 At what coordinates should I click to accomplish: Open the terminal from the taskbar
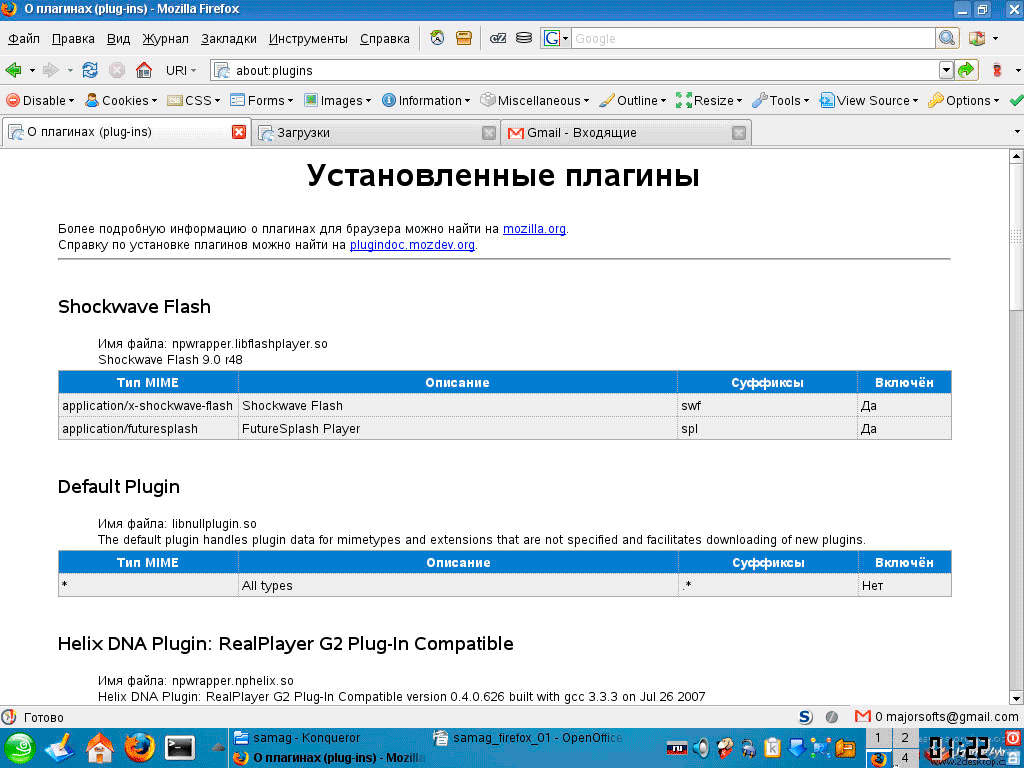click(x=180, y=747)
